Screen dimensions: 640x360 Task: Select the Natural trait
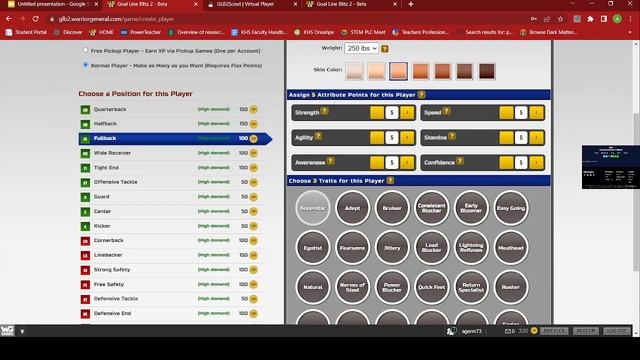coord(313,287)
